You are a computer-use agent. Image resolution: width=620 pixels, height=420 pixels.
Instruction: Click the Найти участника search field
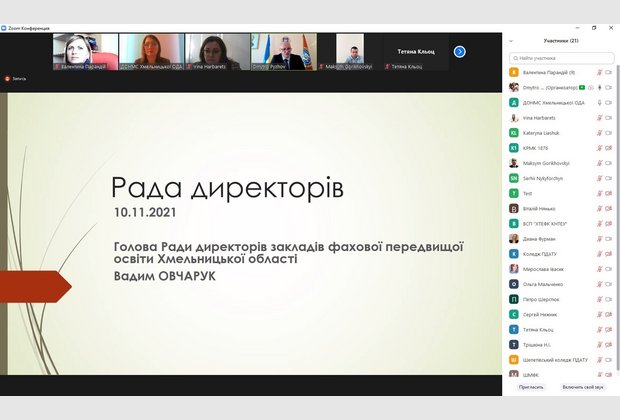tap(562, 58)
